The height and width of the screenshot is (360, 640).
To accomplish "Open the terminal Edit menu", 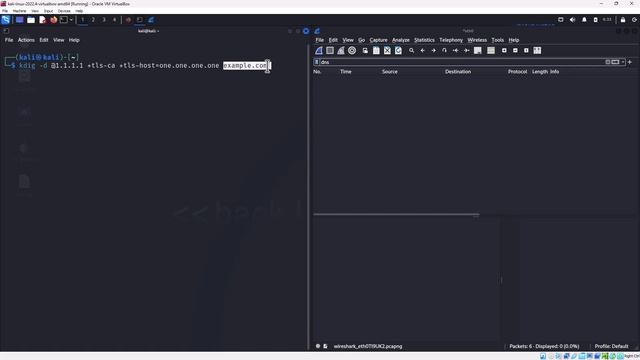I will [44, 40].
